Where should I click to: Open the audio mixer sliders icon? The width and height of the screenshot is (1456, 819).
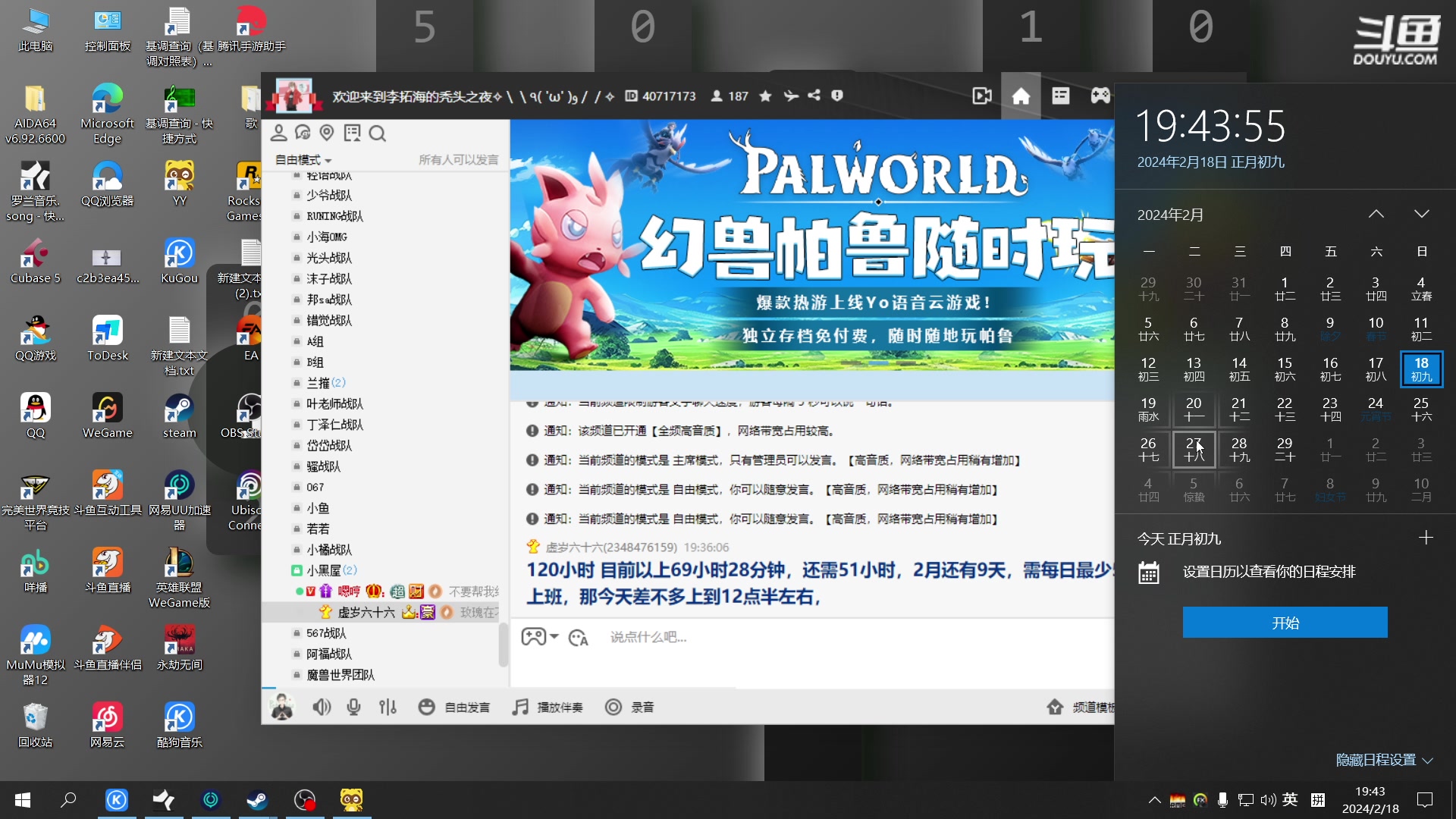(x=388, y=707)
